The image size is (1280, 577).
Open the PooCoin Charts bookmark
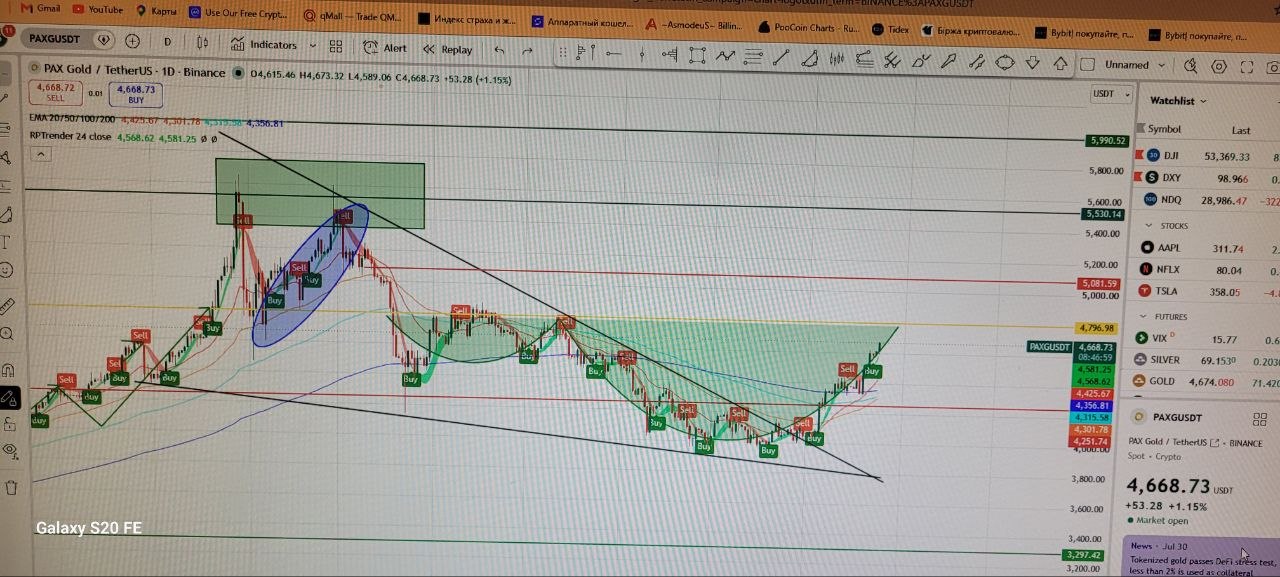809,28
